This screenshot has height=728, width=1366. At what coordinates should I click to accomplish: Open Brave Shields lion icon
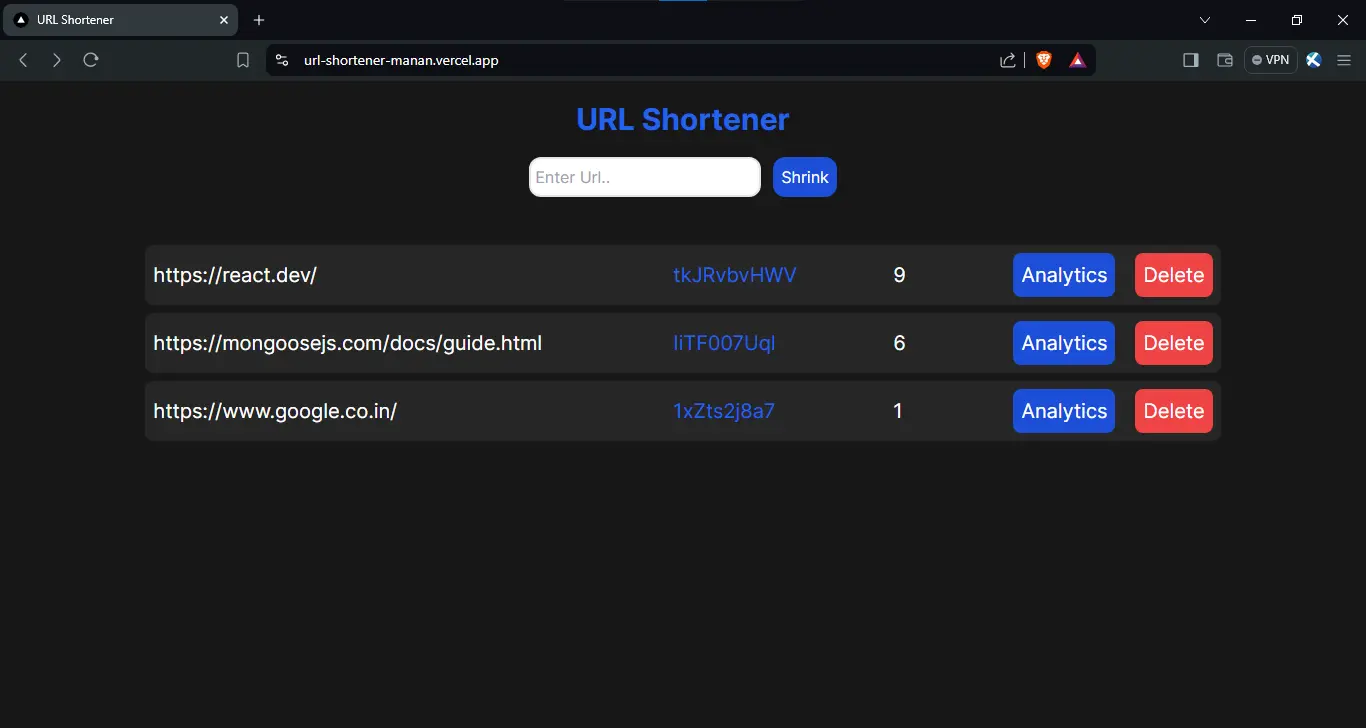(x=1044, y=60)
